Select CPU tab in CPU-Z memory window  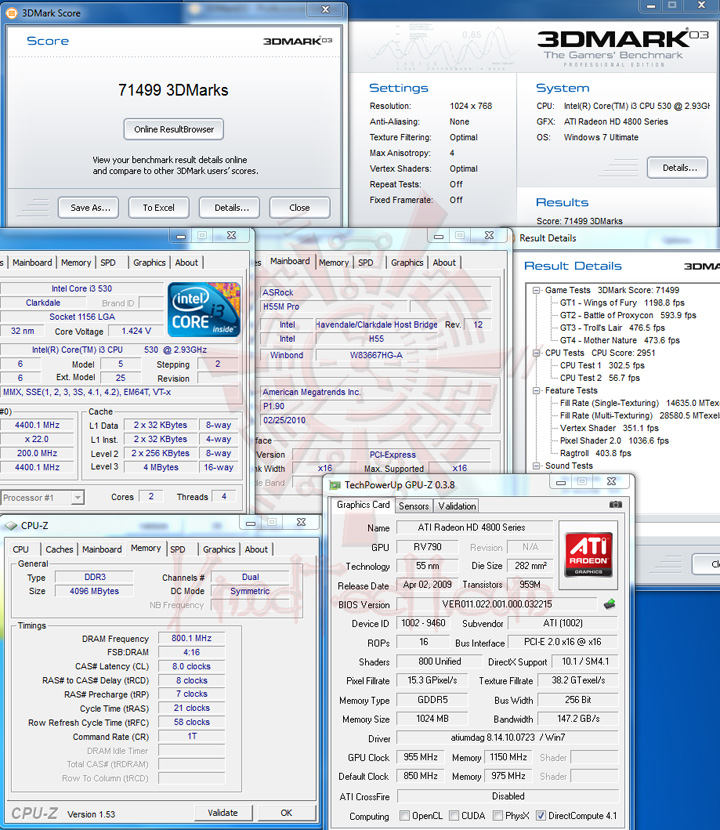[x=21, y=549]
